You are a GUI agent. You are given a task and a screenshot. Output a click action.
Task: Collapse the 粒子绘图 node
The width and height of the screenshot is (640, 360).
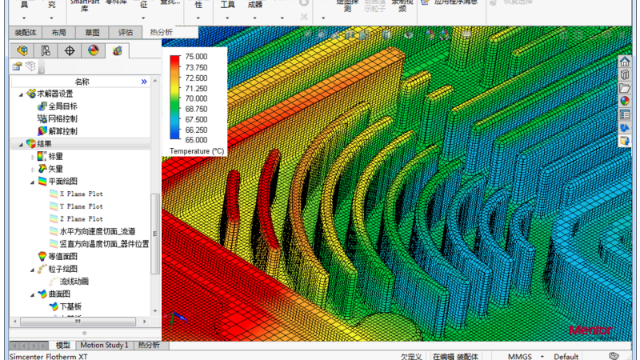coord(32,269)
